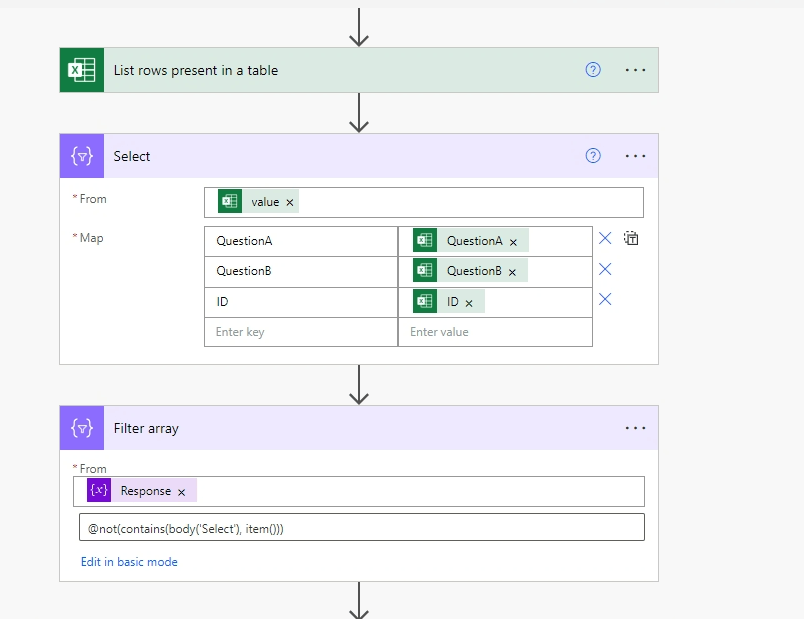Open help for the Select action
The height and width of the screenshot is (619, 804).
click(593, 155)
